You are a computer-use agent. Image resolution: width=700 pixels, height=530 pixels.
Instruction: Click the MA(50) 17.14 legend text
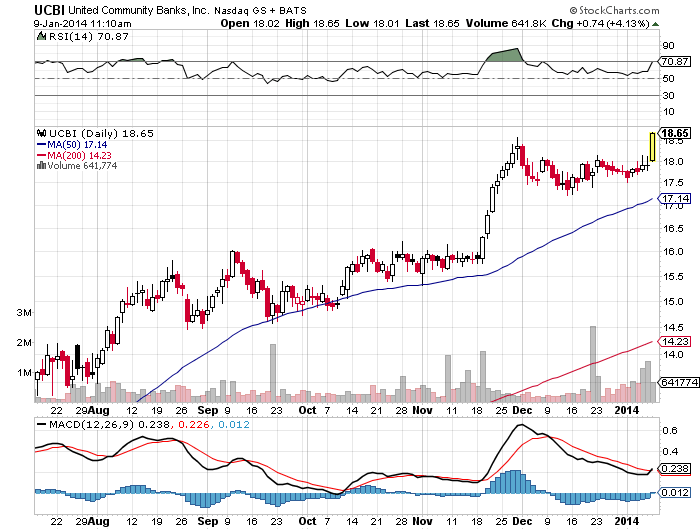tap(77, 145)
